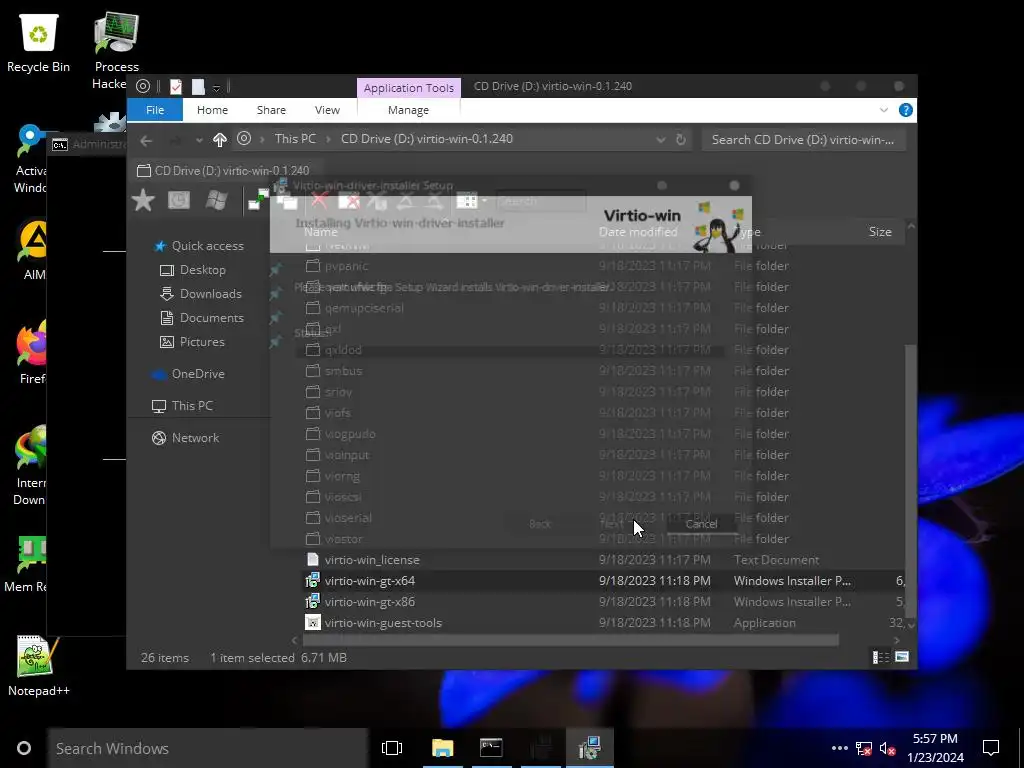This screenshot has width=1024, height=768.
Task: Click the network status tray icon
Action: coord(863,748)
